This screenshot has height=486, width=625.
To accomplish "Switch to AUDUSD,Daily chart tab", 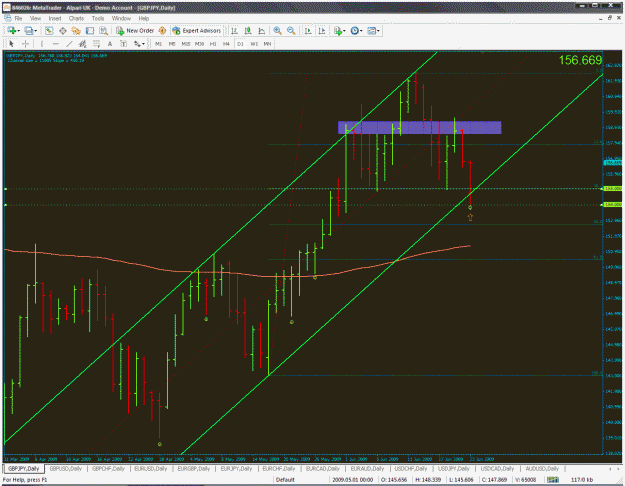I will (542, 468).
